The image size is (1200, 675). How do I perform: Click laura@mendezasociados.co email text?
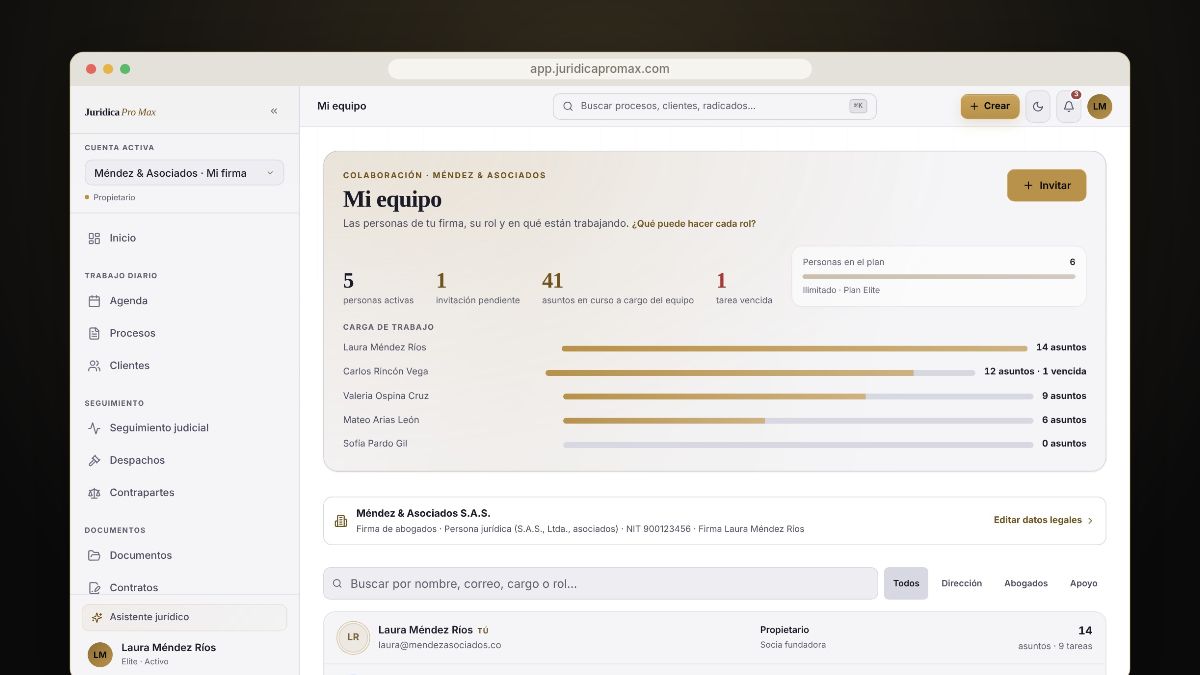click(439, 645)
